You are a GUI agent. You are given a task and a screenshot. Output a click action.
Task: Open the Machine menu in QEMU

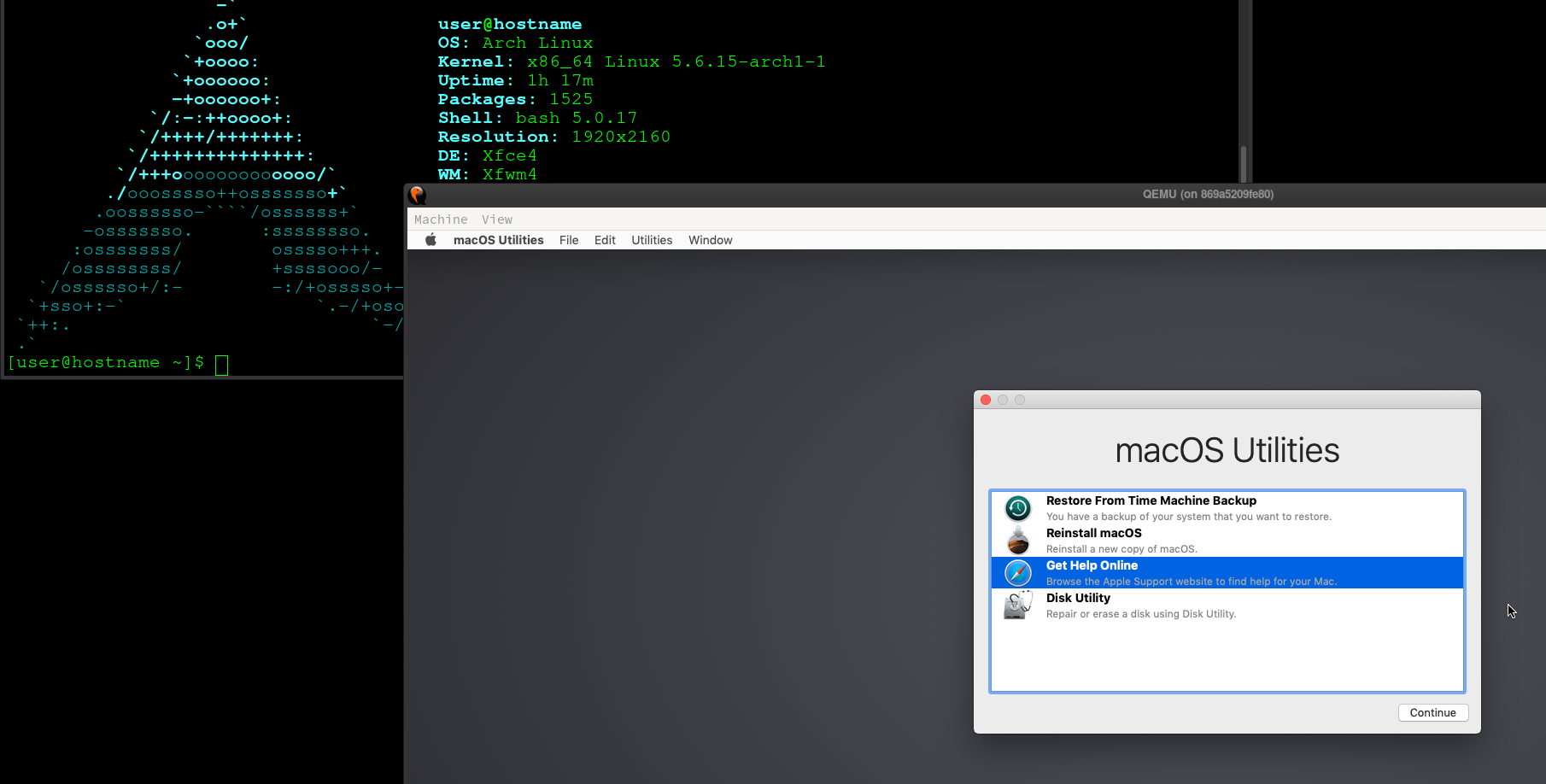click(x=441, y=219)
